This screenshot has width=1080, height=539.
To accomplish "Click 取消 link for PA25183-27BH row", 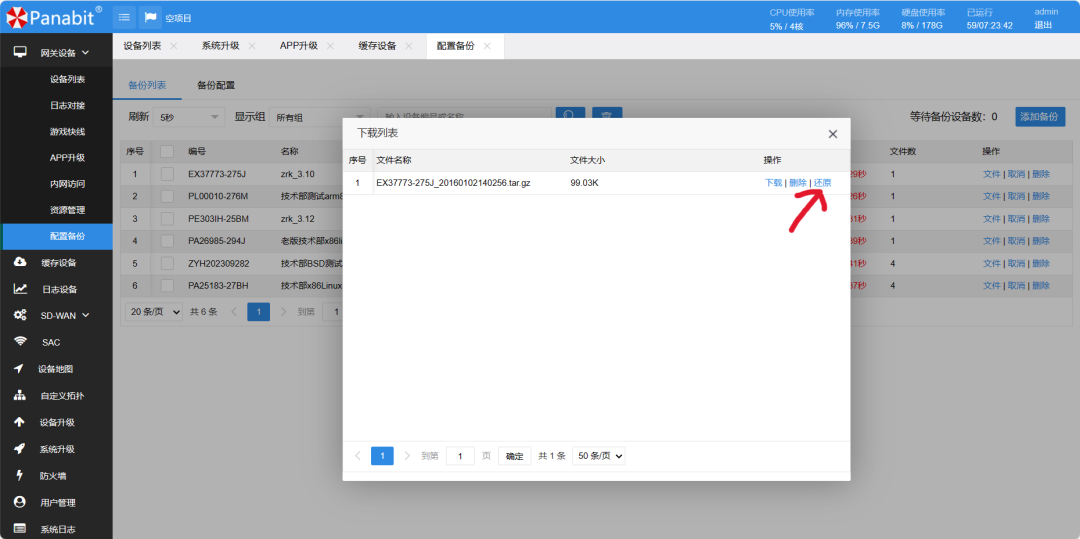I will pos(1016,285).
